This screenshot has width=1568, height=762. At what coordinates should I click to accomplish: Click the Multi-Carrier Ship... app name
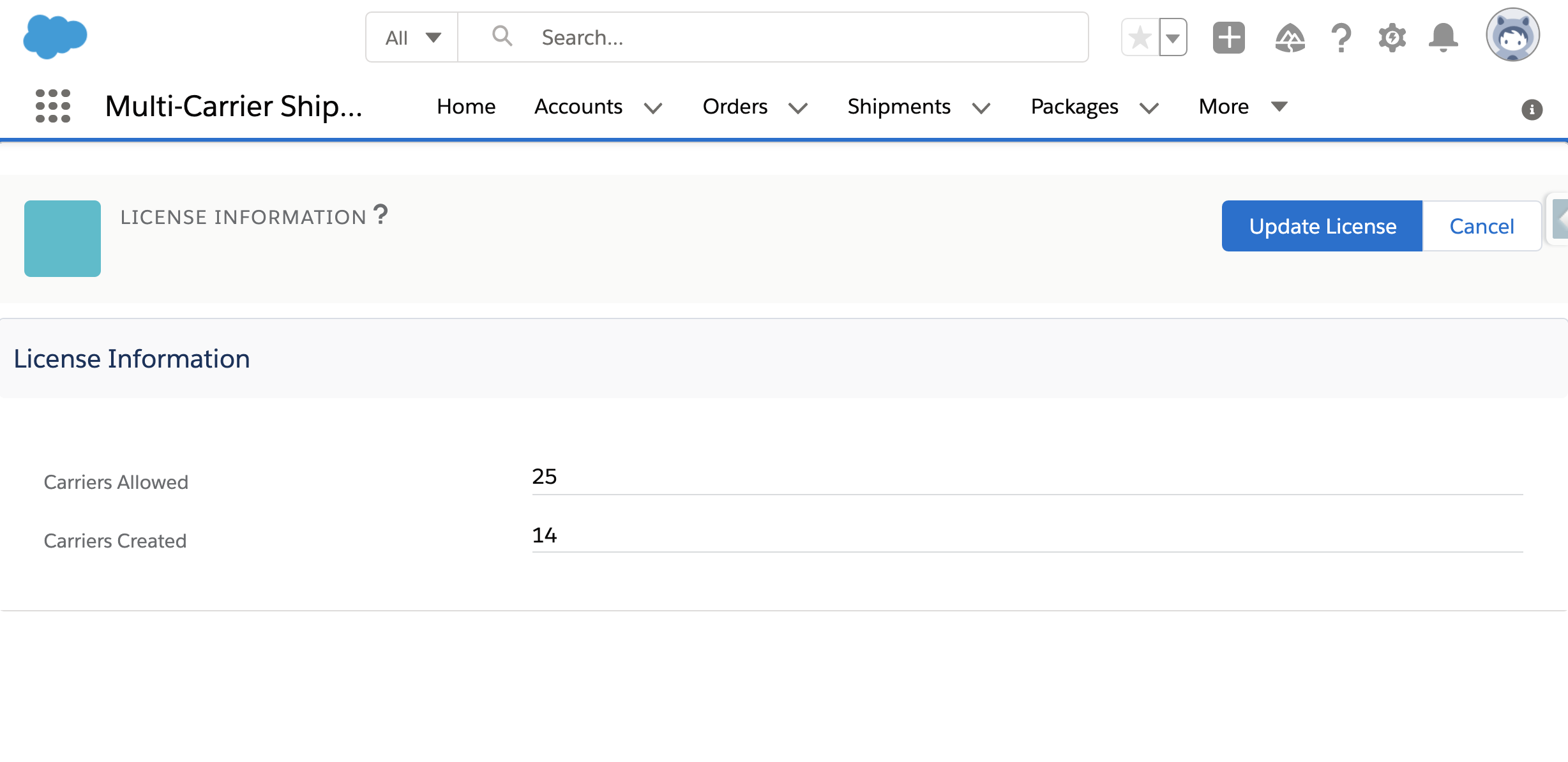234,106
